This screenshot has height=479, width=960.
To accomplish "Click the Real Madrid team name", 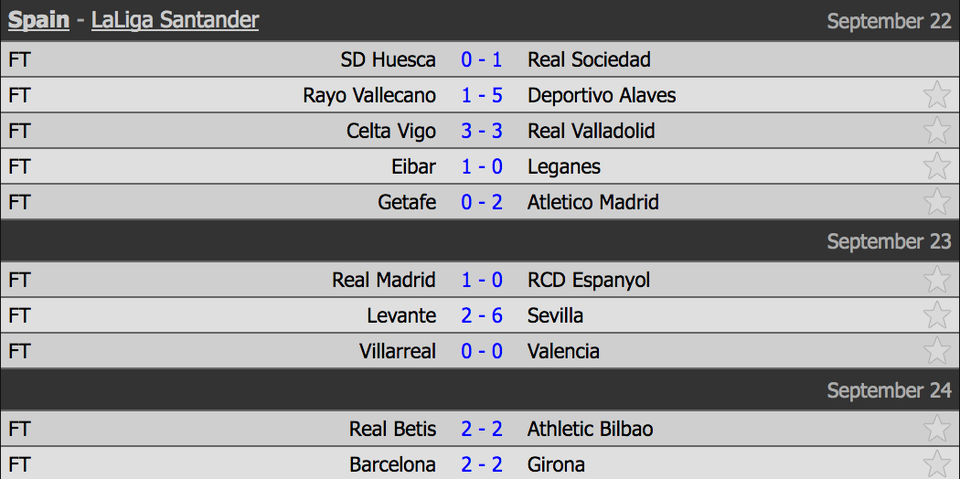I will (x=384, y=280).
